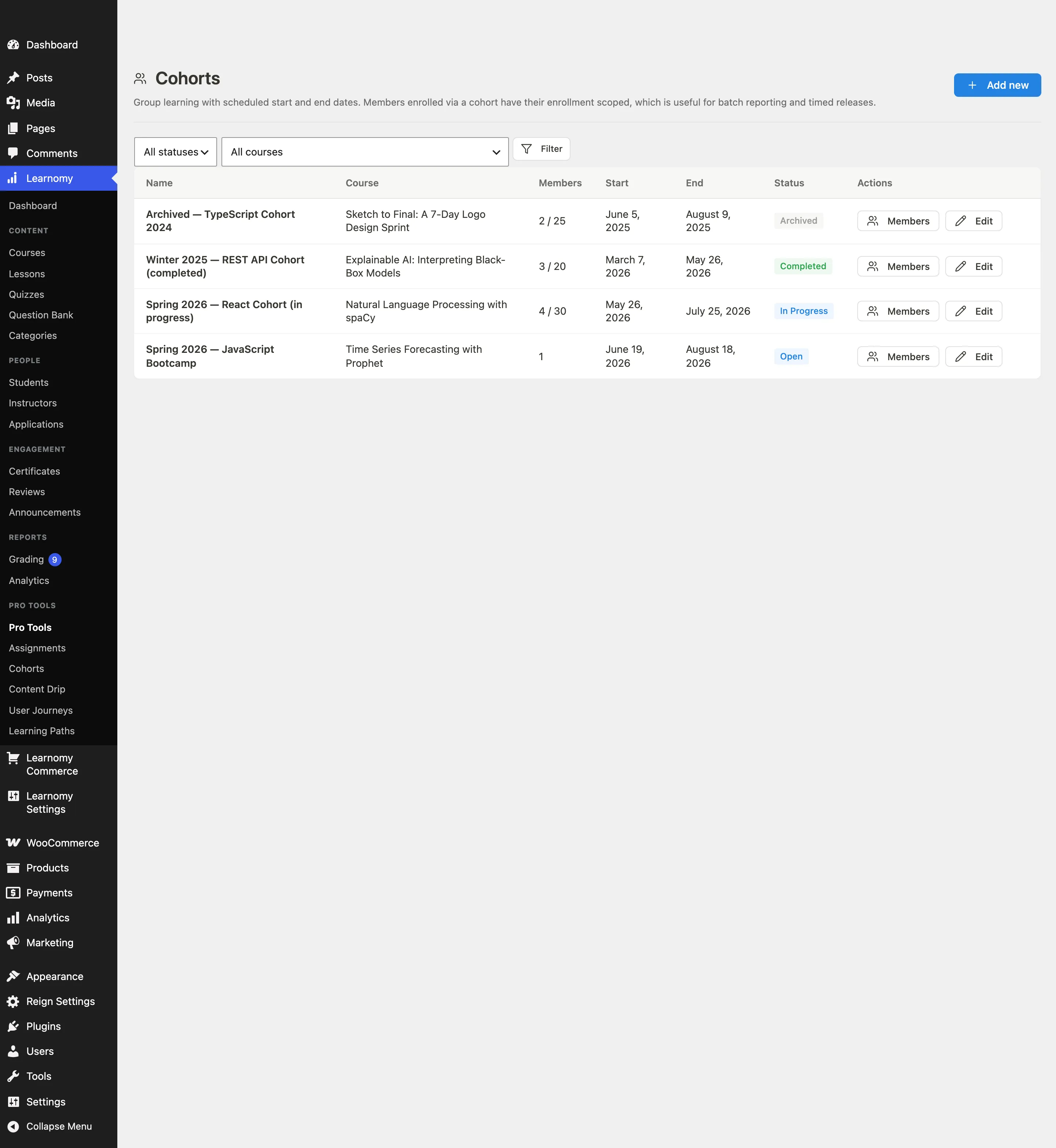Select Cohorts in Pro Tools submenu
Image resolution: width=1056 pixels, height=1148 pixels.
pyautogui.click(x=26, y=668)
